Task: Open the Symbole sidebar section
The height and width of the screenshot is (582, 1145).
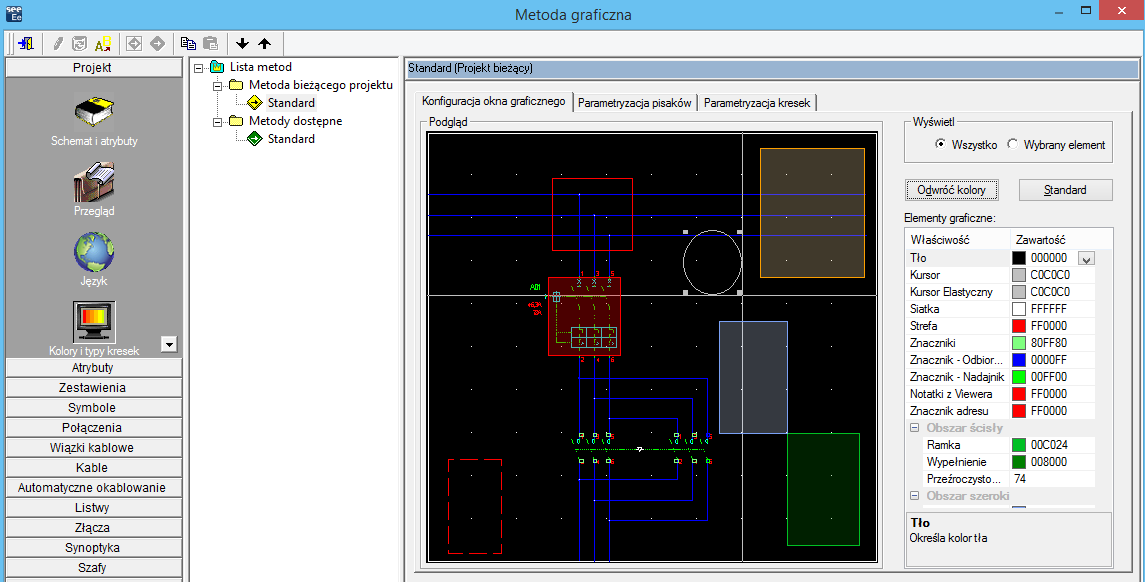Action: tap(93, 407)
